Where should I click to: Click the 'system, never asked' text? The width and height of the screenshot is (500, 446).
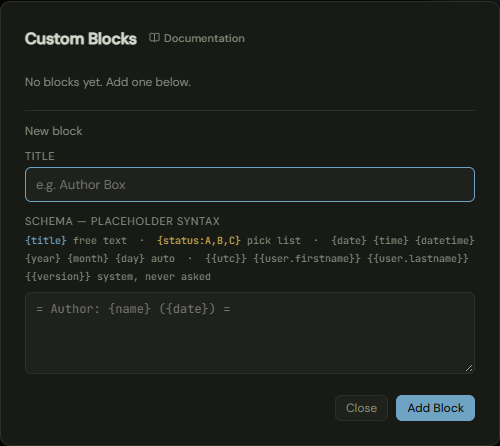coord(154,276)
